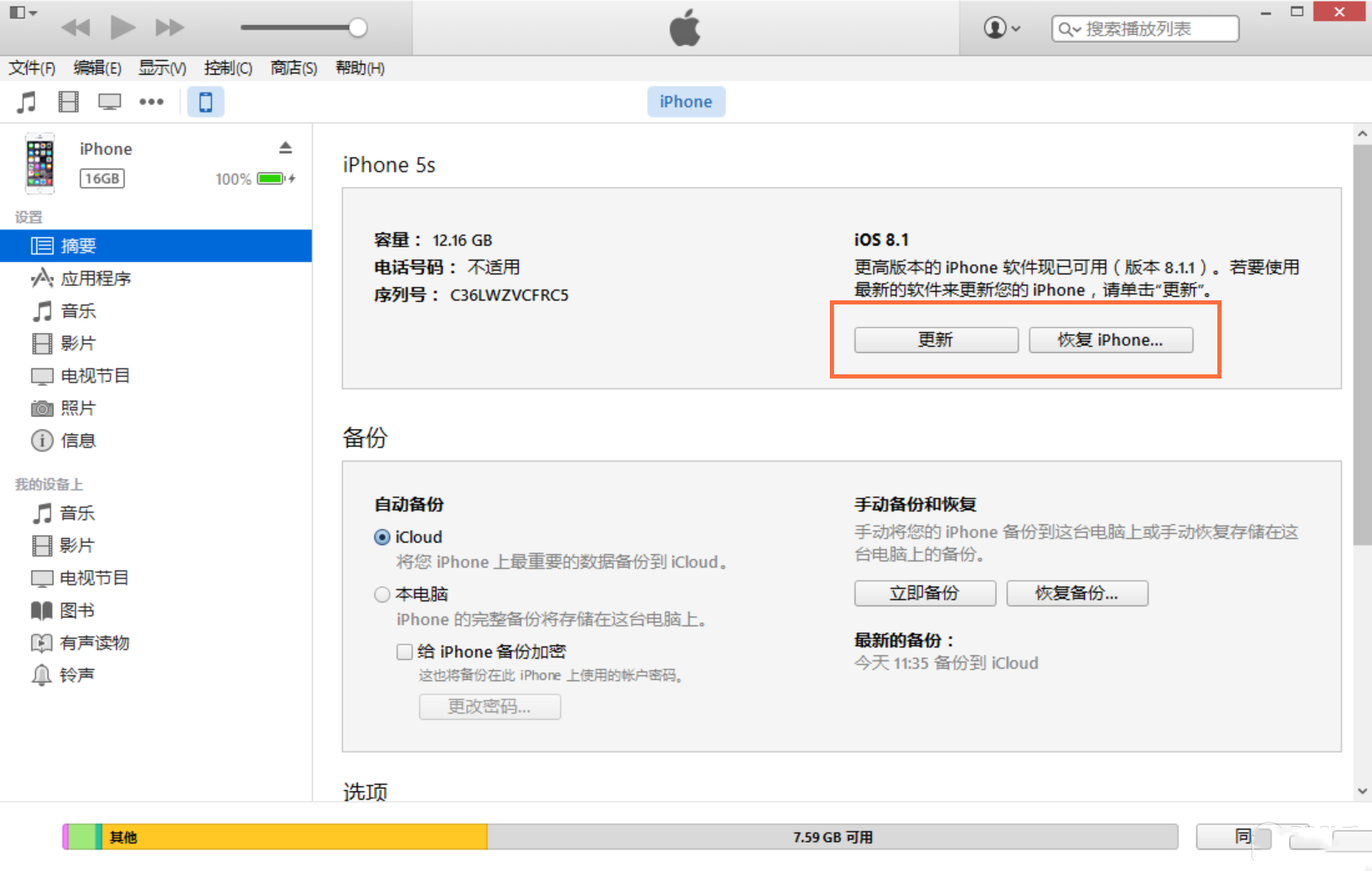Open the Music library icon
Screen dimensions: 1372x871
coord(27,102)
